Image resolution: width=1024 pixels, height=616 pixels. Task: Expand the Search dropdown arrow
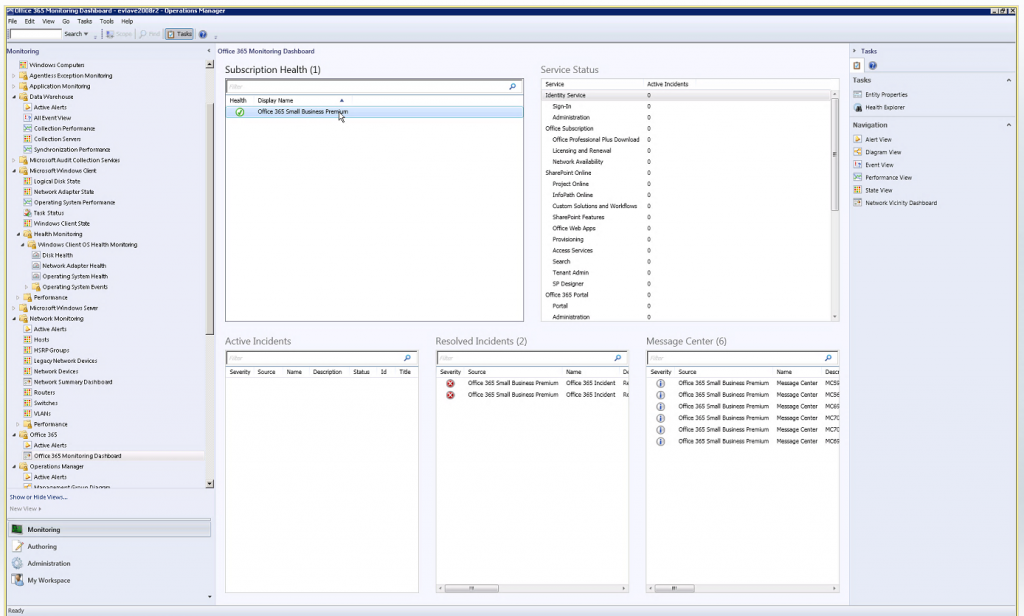pos(84,33)
